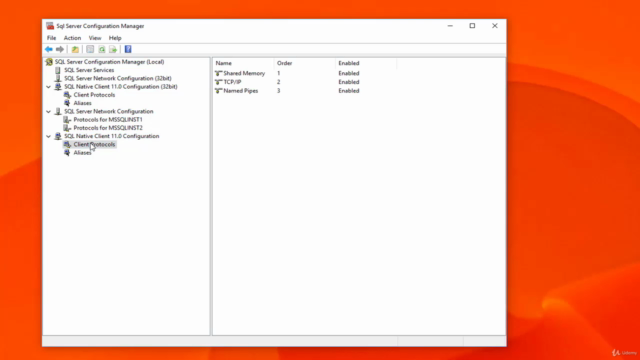
Task: Minimize the Sql Server Configuration Manager window
Action: point(450,26)
